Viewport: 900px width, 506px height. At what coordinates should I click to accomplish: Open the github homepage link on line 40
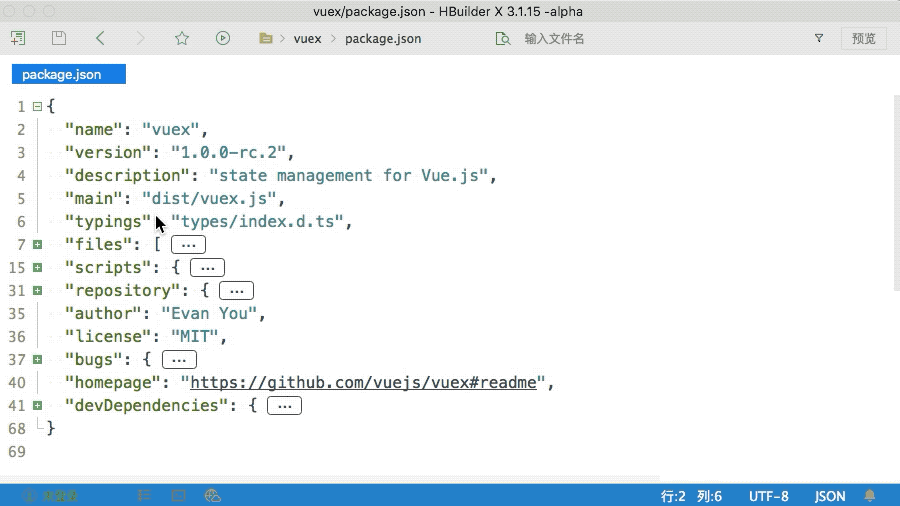tap(363, 383)
